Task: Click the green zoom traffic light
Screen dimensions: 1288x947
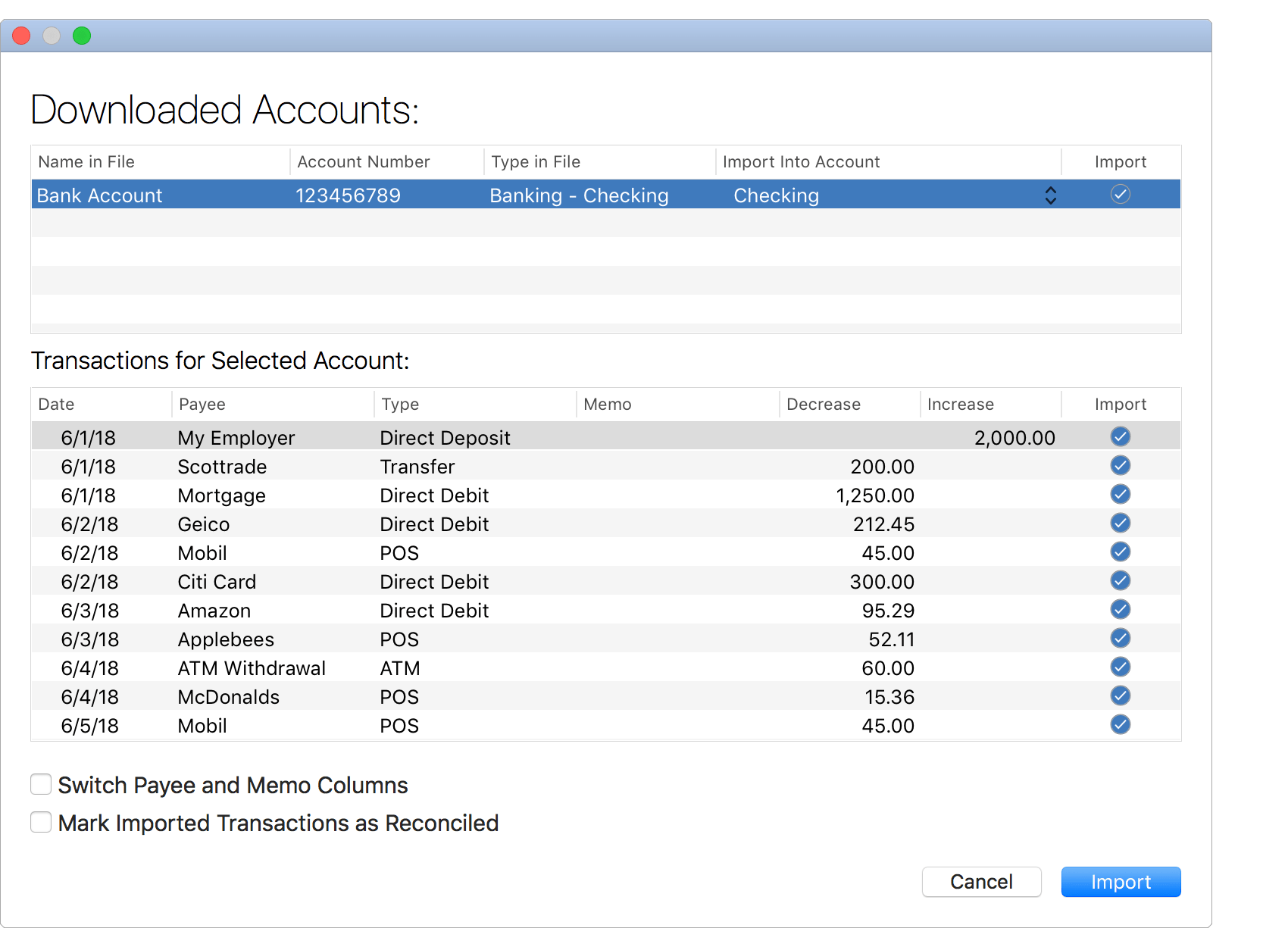Action: (82, 36)
